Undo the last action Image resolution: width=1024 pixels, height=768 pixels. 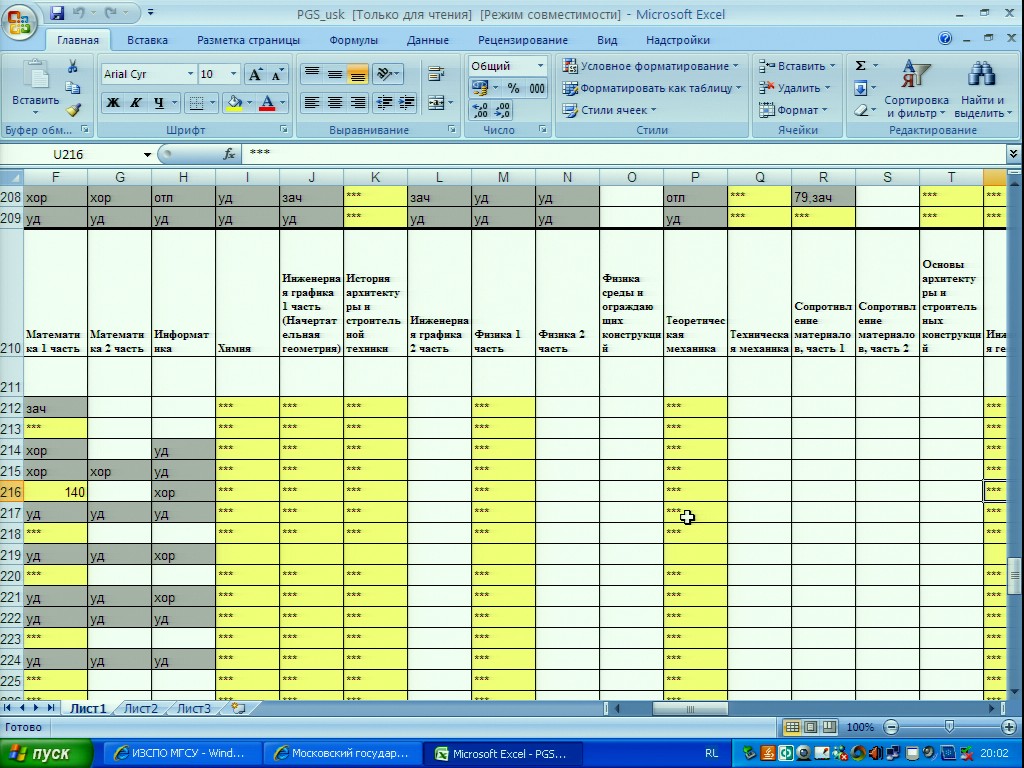coord(78,12)
